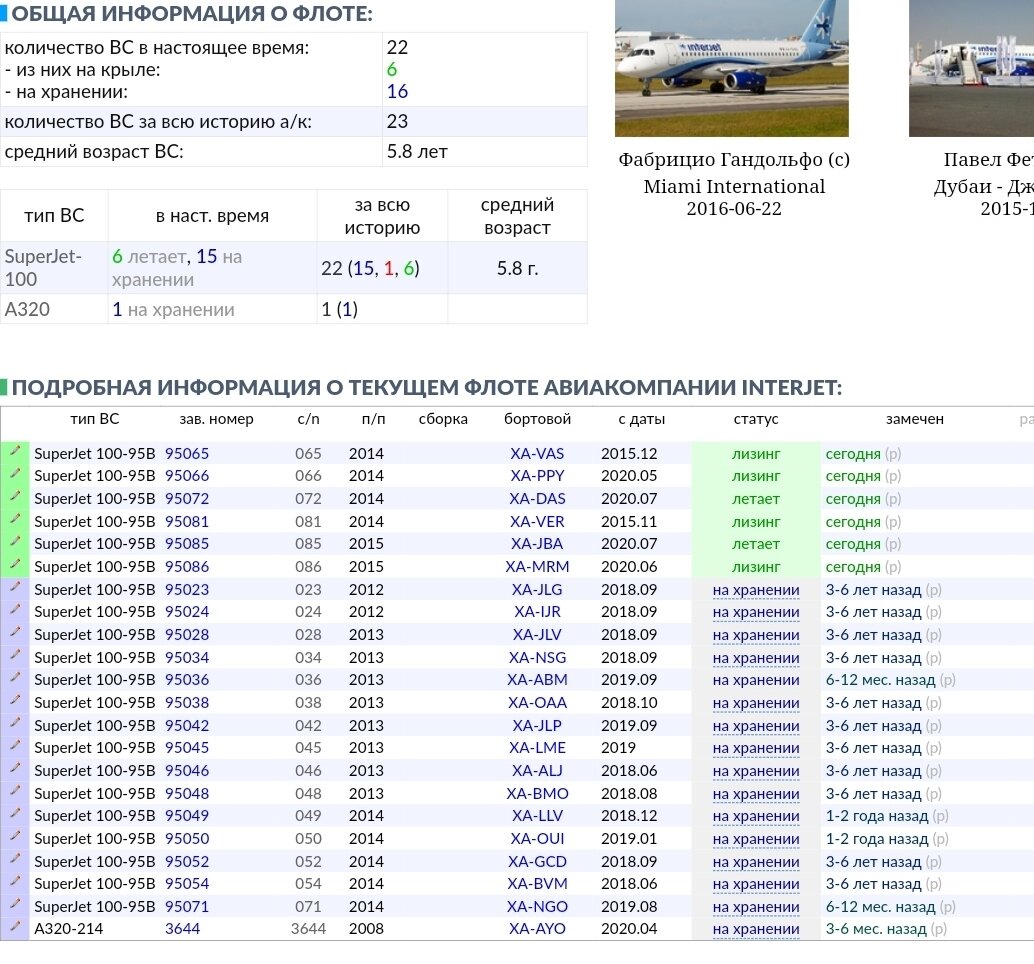The image size is (1034, 964).
Task: Click 'бортовой' column header
Action: [537, 419]
